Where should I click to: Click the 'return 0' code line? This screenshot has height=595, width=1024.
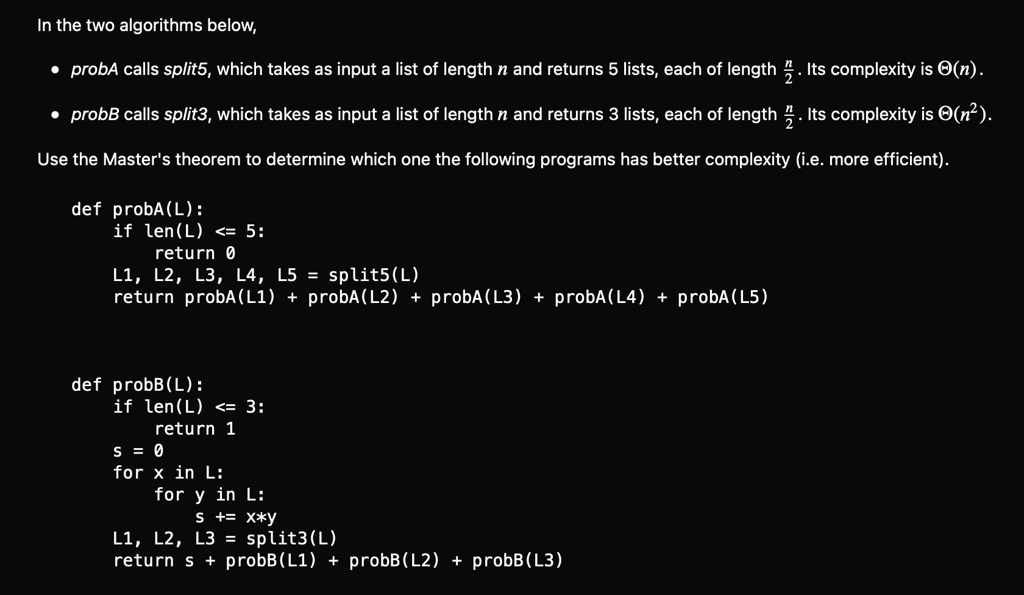(195, 253)
